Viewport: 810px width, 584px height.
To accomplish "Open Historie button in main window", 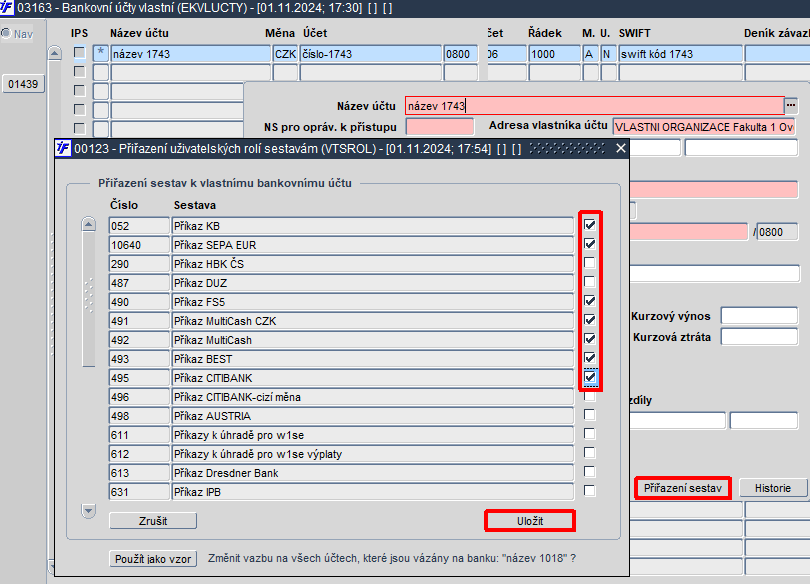I will click(773, 488).
